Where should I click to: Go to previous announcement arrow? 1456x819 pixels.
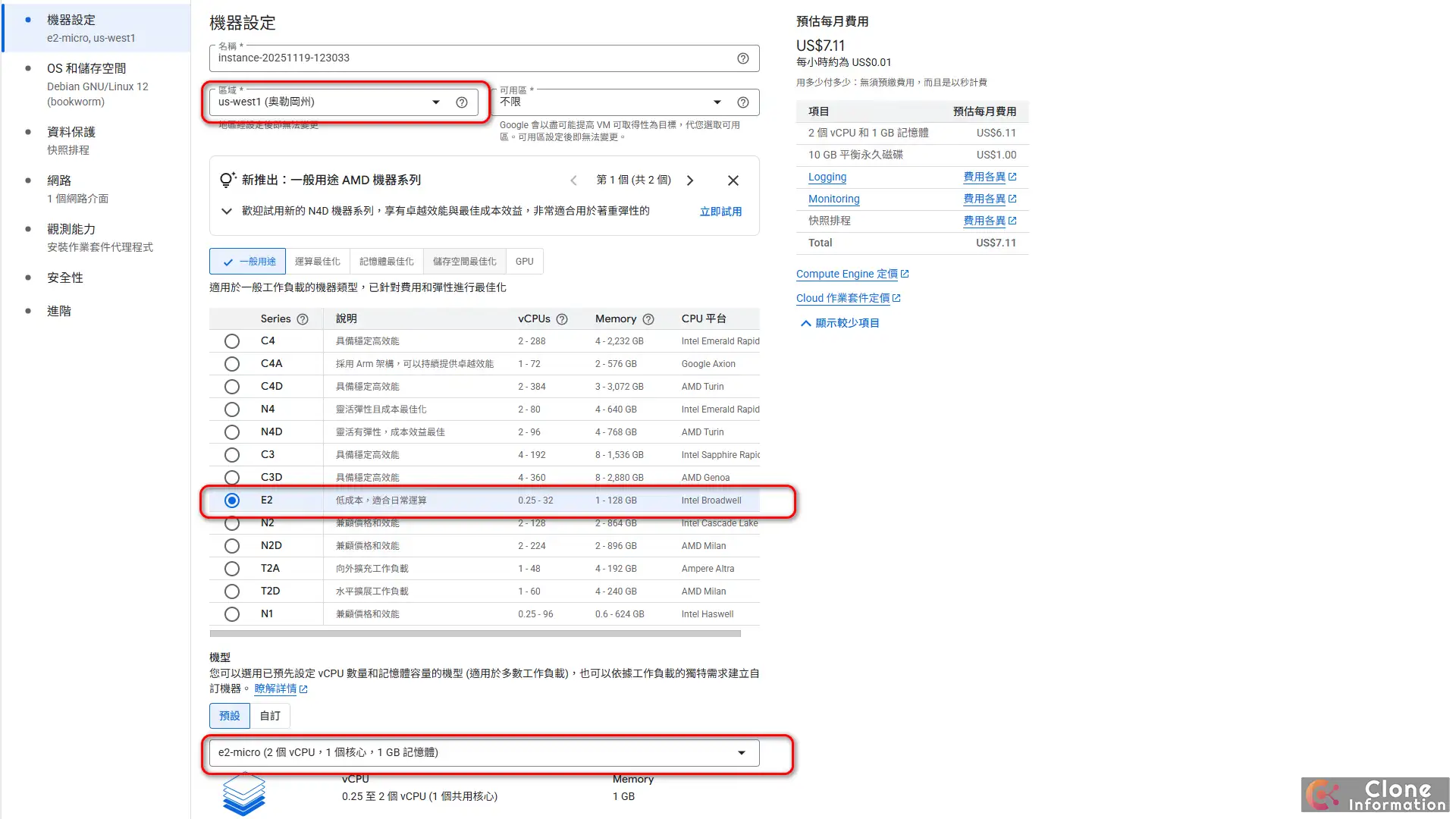574,180
